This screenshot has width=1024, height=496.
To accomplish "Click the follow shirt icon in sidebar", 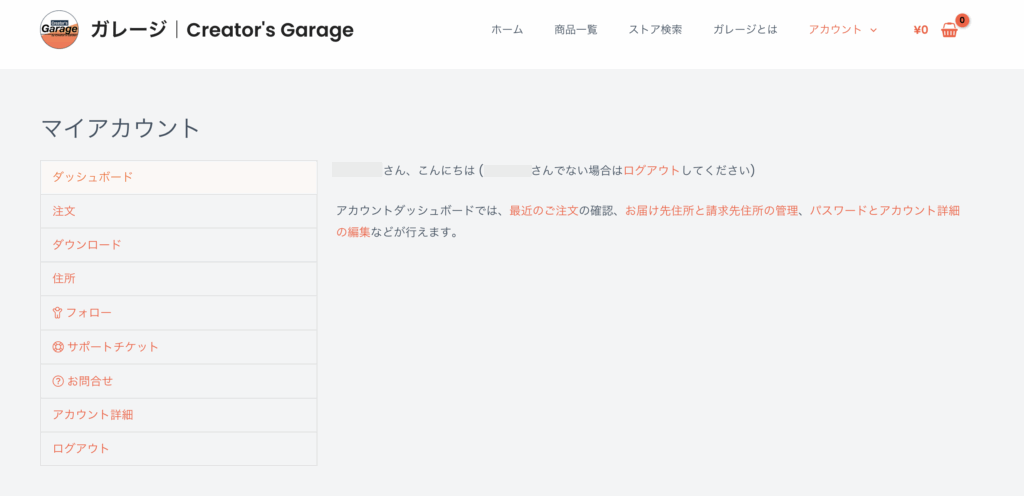I will tap(57, 313).
